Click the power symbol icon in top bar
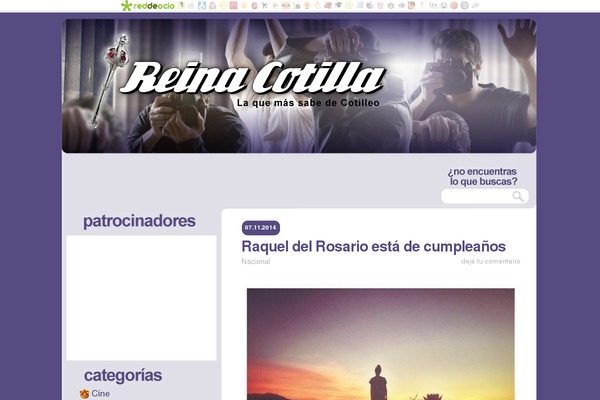 [391, 5]
